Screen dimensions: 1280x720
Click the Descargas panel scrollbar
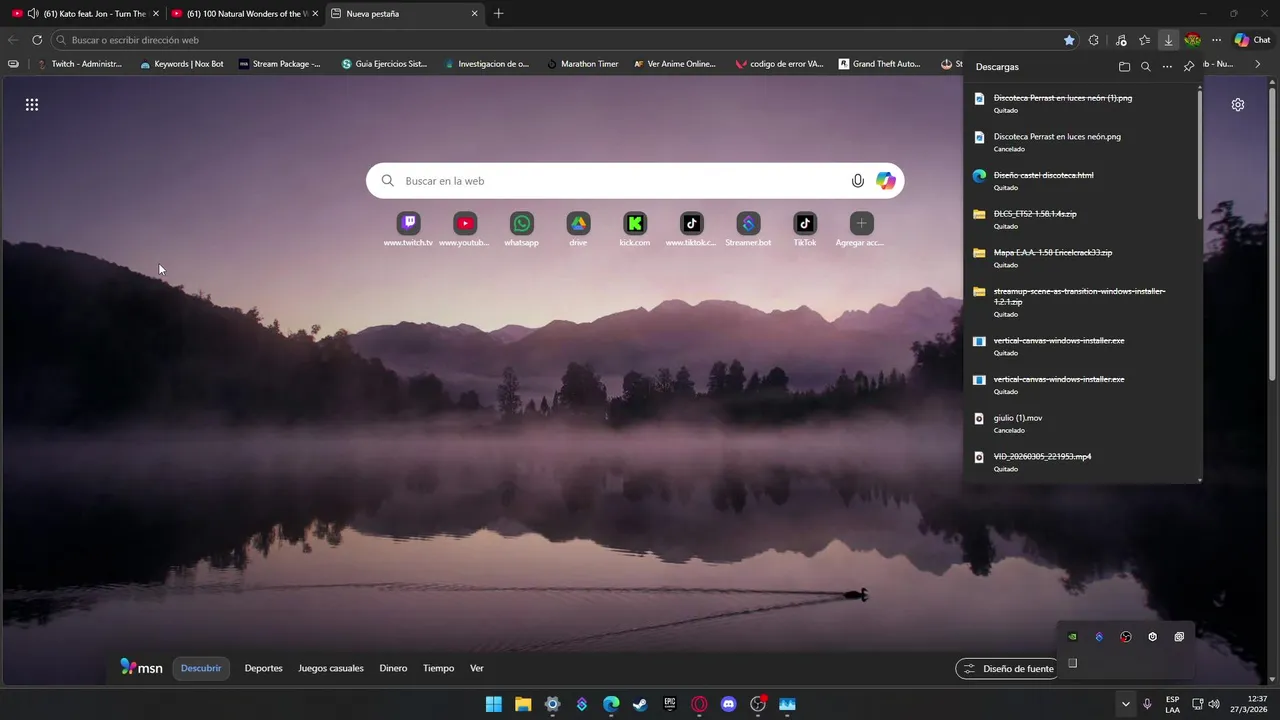(1200, 155)
